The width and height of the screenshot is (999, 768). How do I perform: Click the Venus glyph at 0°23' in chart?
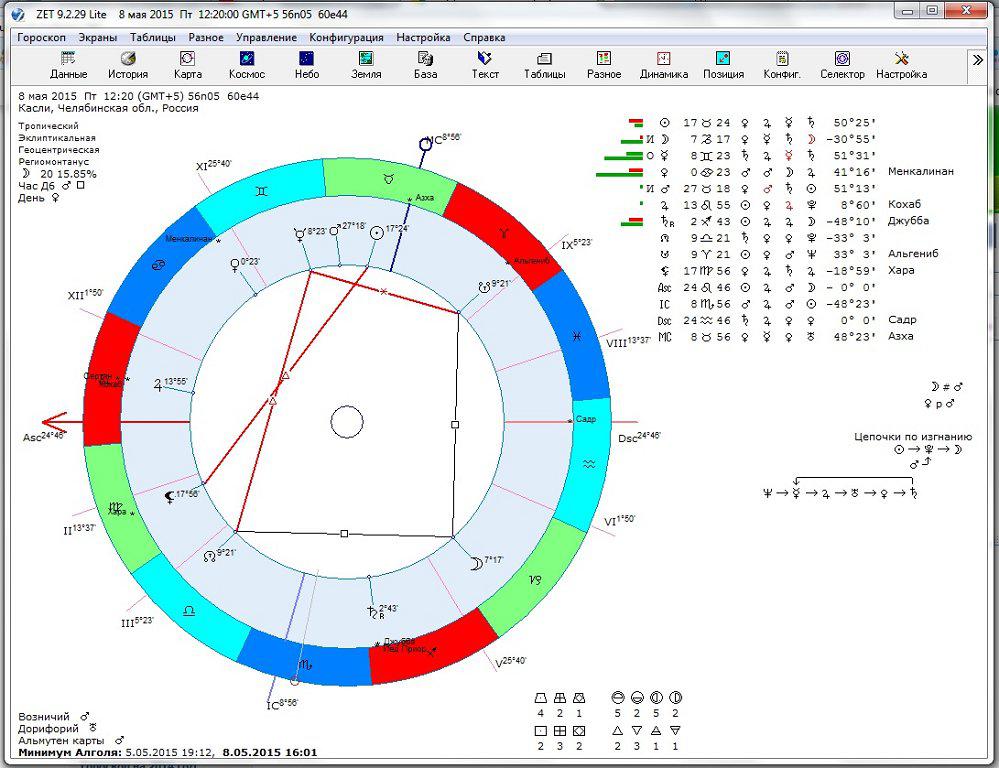coord(235,265)
